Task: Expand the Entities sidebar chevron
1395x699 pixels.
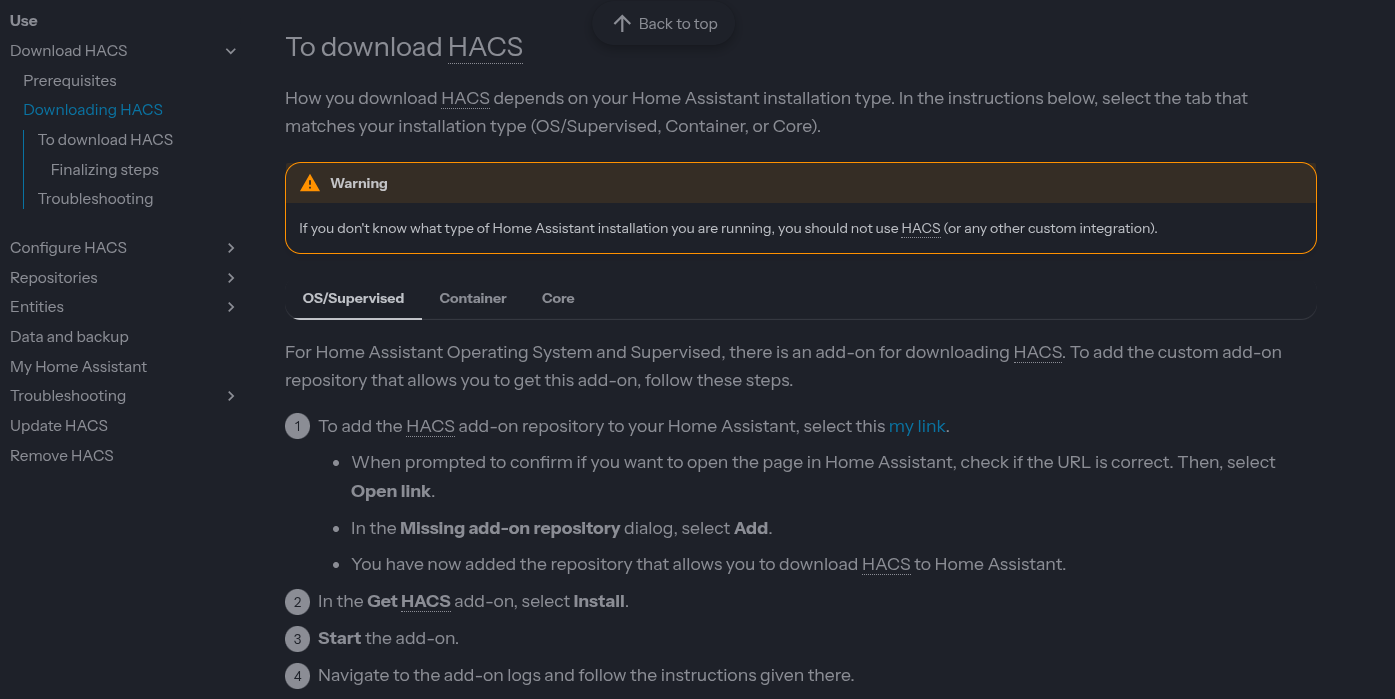Action: 231,307
